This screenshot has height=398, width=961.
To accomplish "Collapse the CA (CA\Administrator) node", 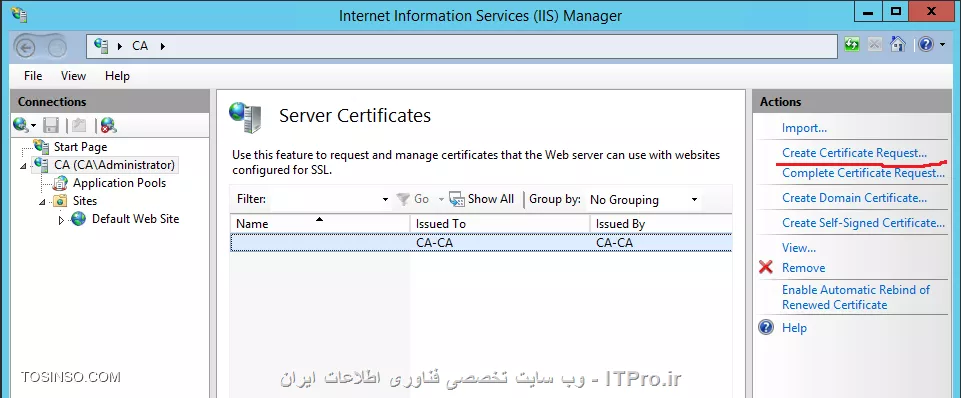I will click(24, 166).
